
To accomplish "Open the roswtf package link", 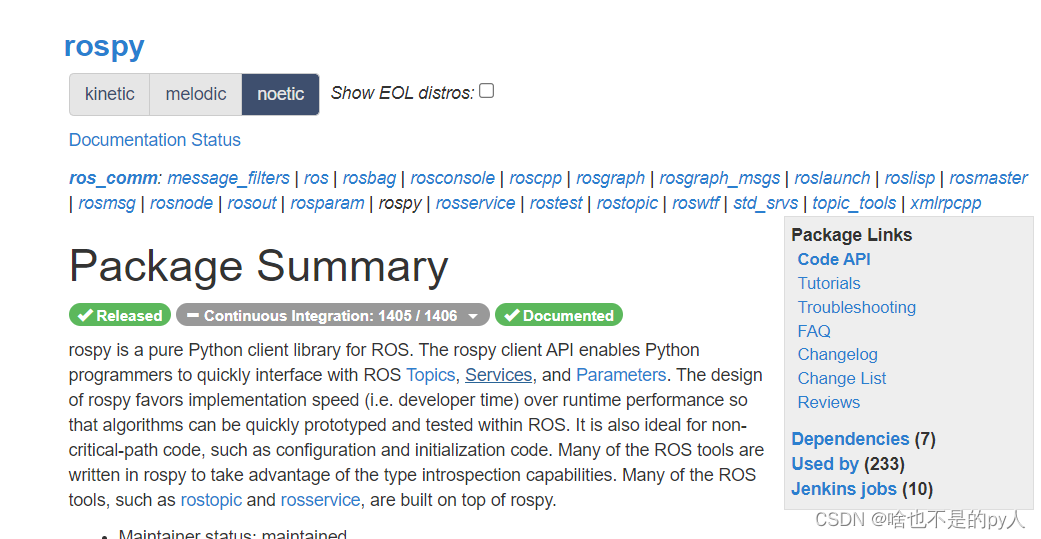I will coord(695,203).
